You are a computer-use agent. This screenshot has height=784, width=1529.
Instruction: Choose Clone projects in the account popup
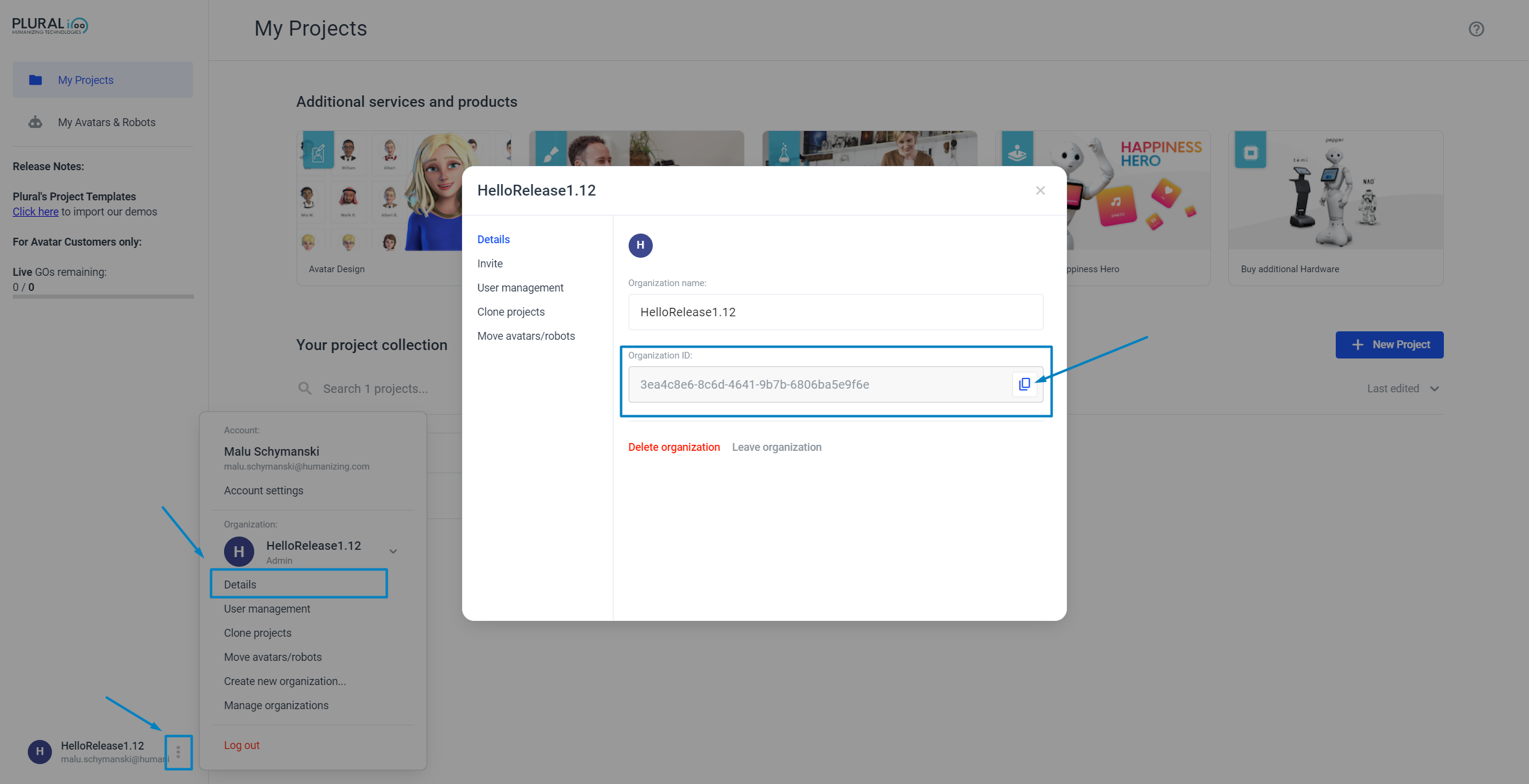click(258, 633)
